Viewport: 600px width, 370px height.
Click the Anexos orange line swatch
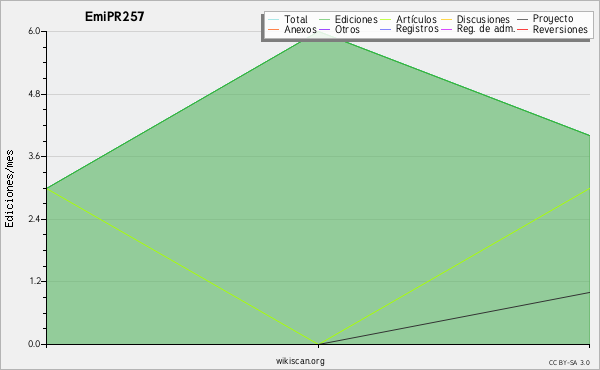click(x=274, y=29)
